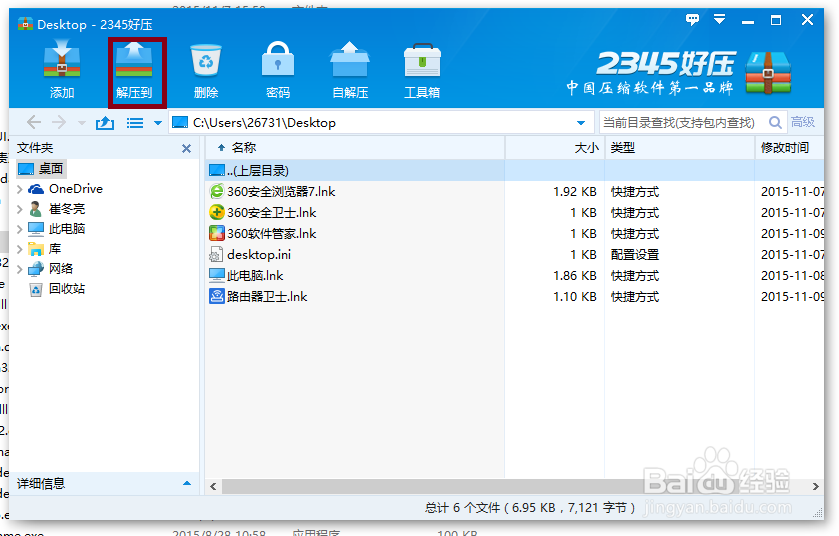The image size is (839, 536).
Task: Click the 自解压 (Self-extract) icon
Action: point(350,59)
